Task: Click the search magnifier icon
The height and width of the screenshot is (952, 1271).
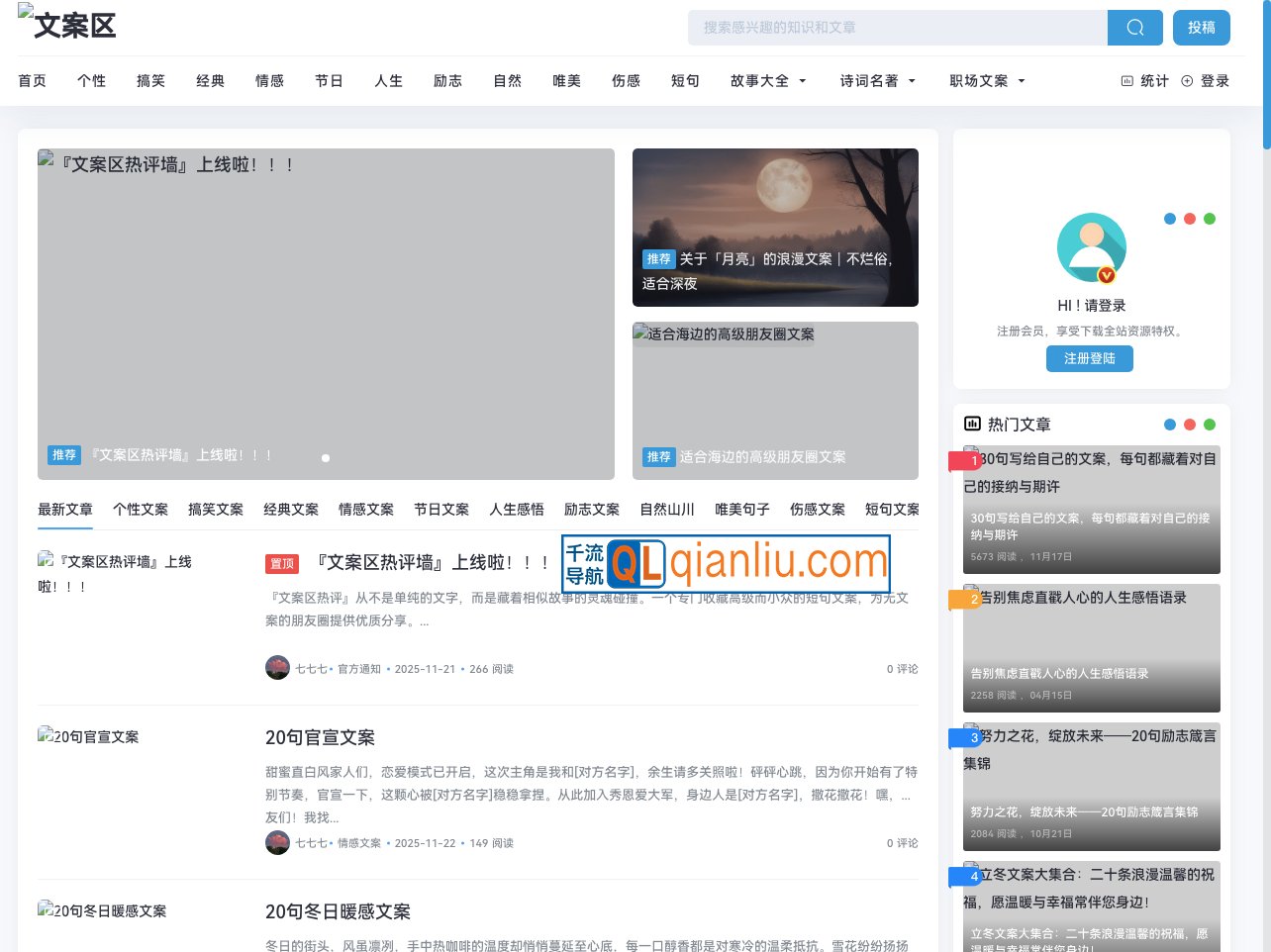Action: (x=1134, y=27)
